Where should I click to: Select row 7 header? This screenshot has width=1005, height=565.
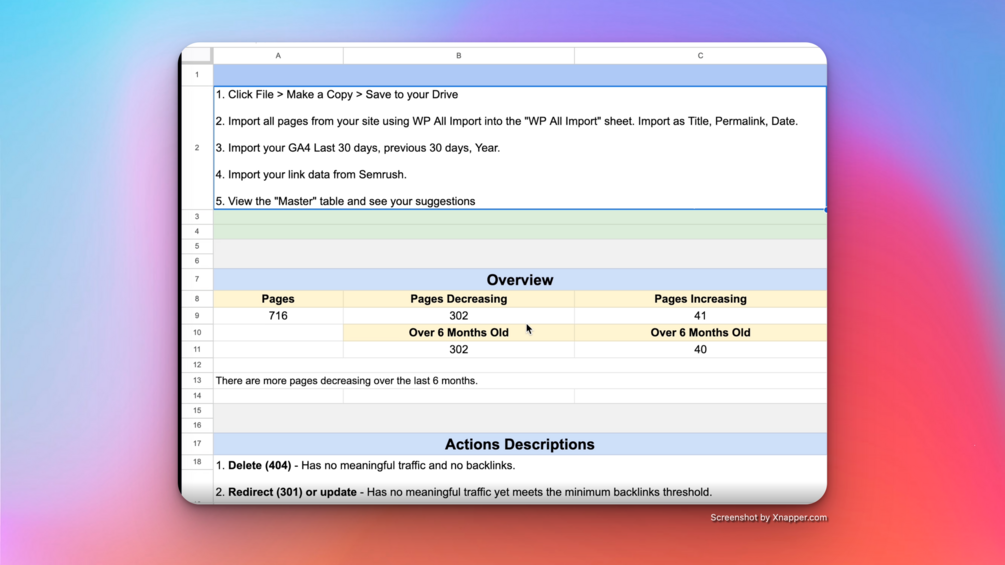click(197, 279)
